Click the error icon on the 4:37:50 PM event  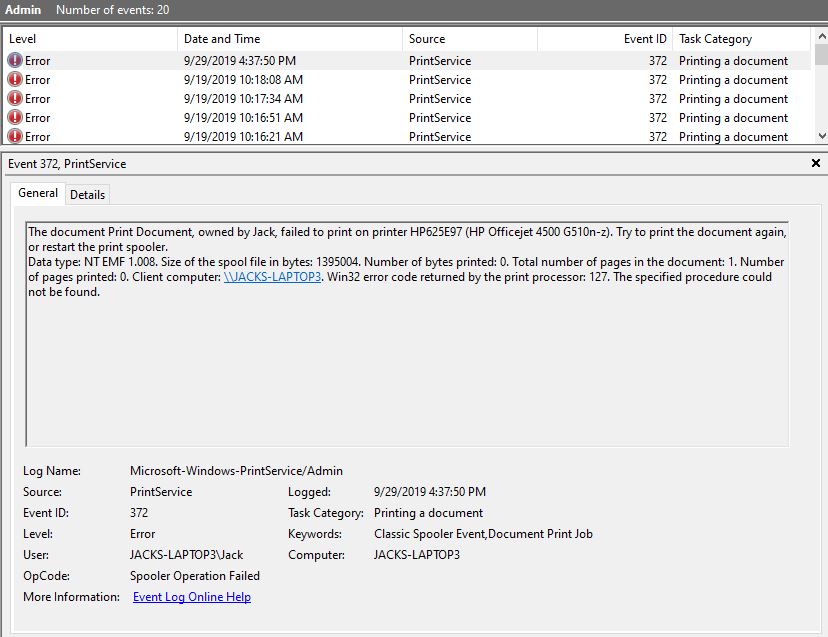pyautogui.click(x=15, y=61)
